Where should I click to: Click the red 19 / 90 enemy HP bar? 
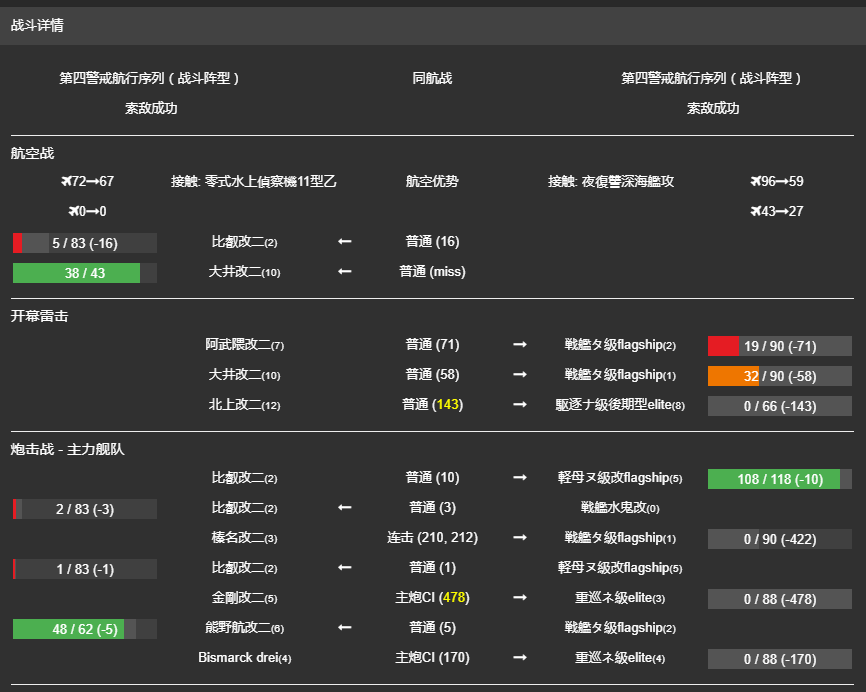(781, 345)
